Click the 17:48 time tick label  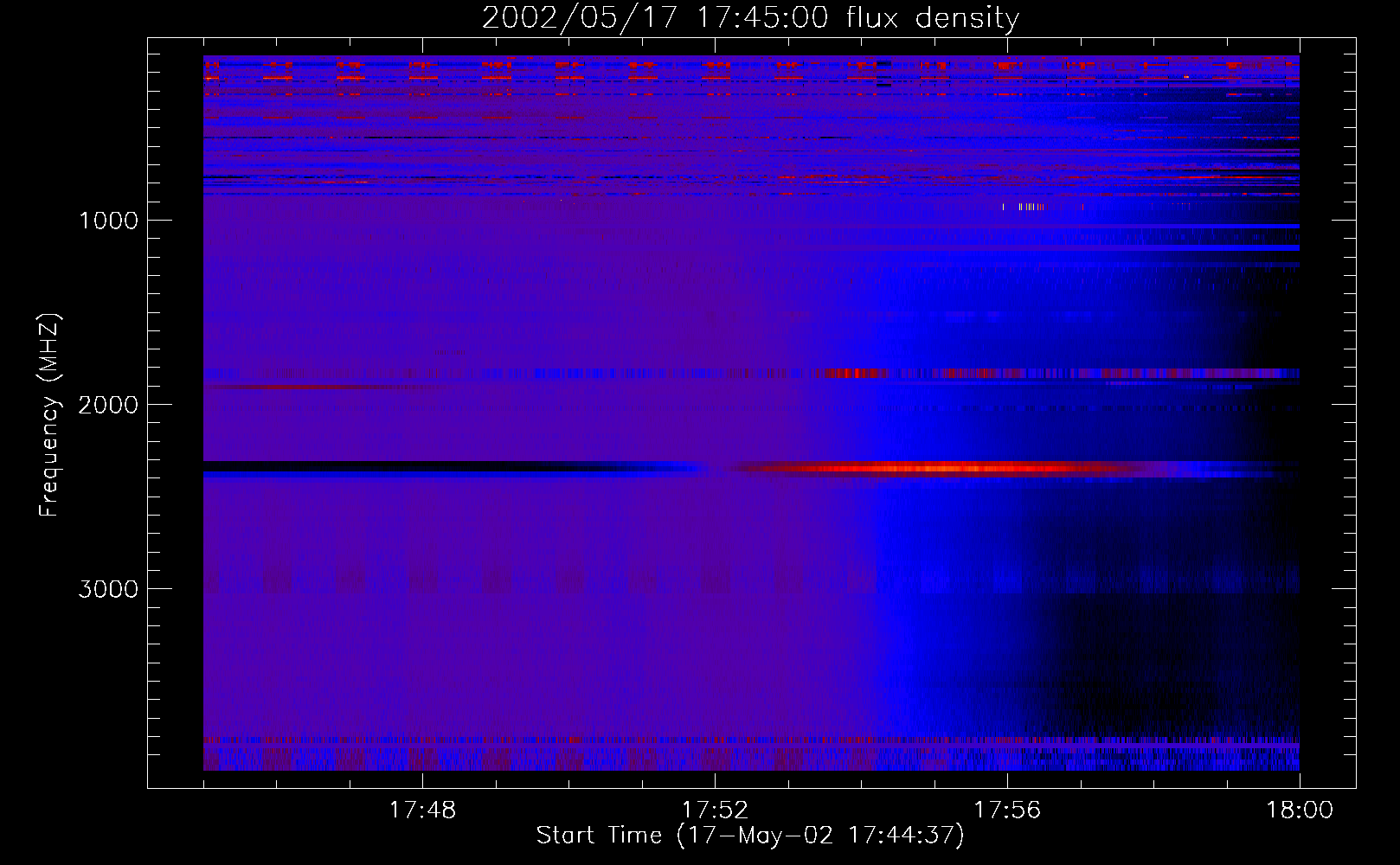422,811
